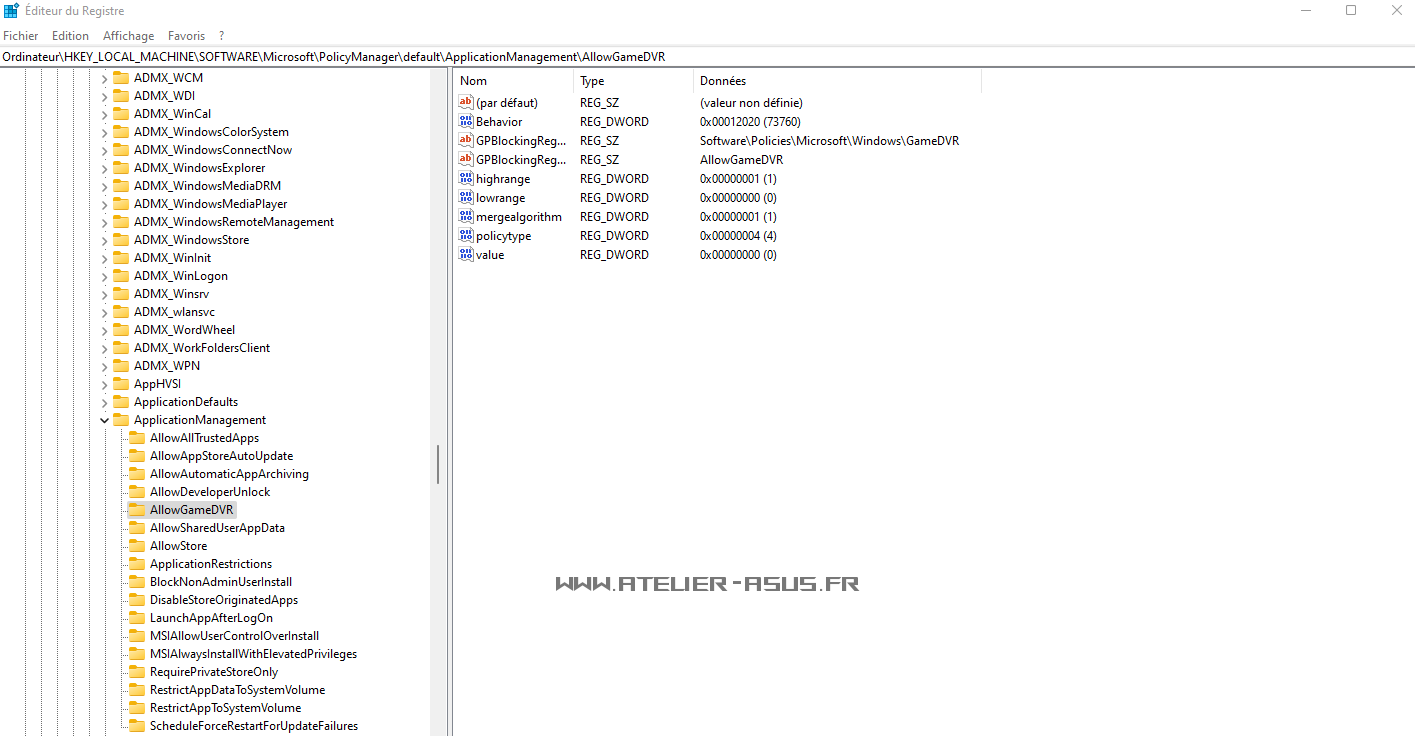Select the AllowDeveloperUnlock key
This screenshot has height=736, width=1415.
(x=210, y=492)
